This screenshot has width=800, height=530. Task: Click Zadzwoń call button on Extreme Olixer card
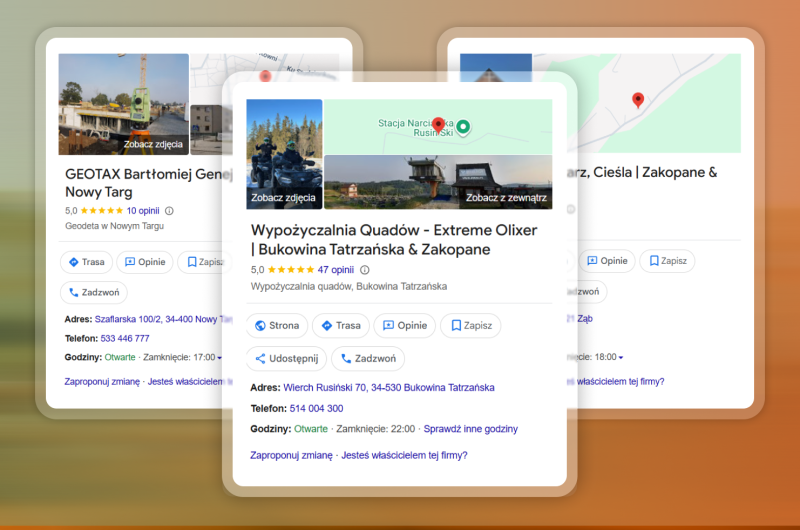(368, 359)
